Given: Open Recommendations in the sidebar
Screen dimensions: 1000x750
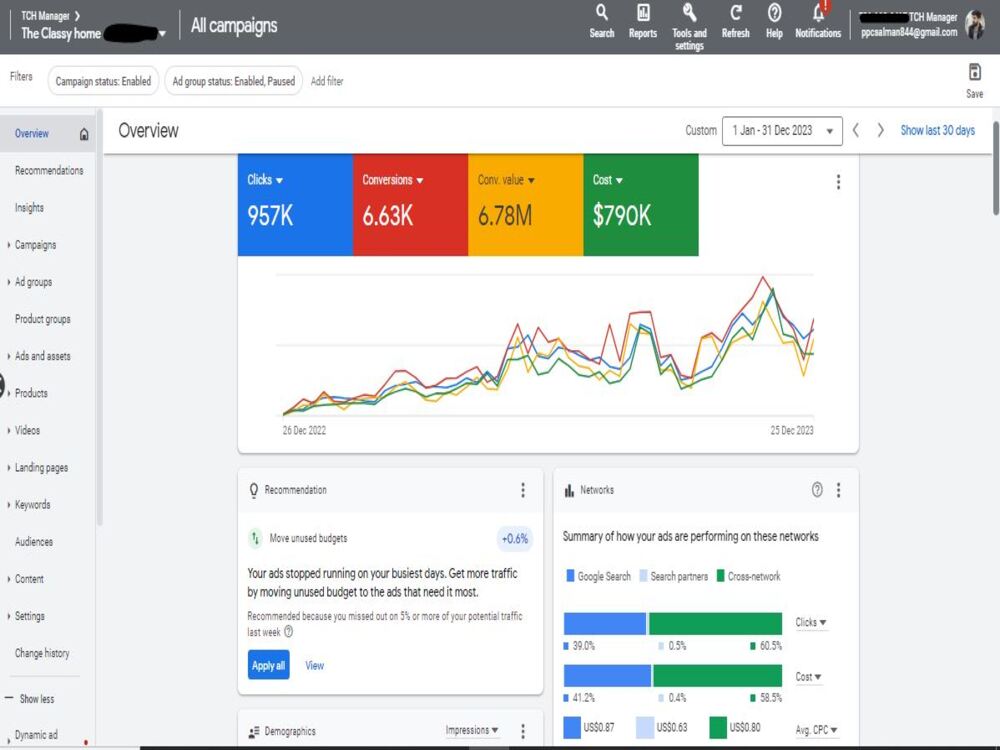Looking at the screenshot, I should [49, 171].
